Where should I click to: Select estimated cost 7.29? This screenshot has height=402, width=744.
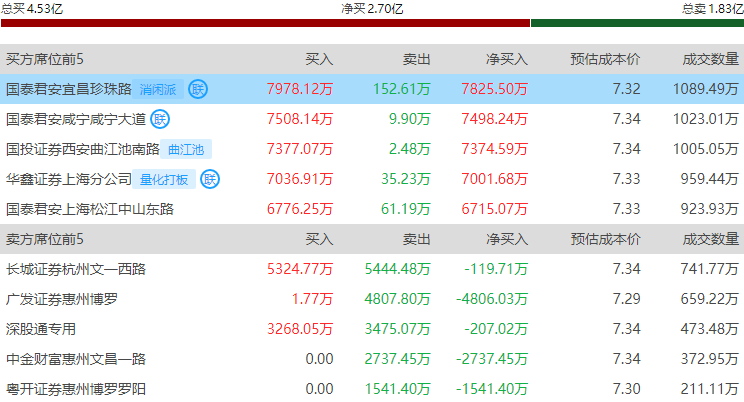626,299
